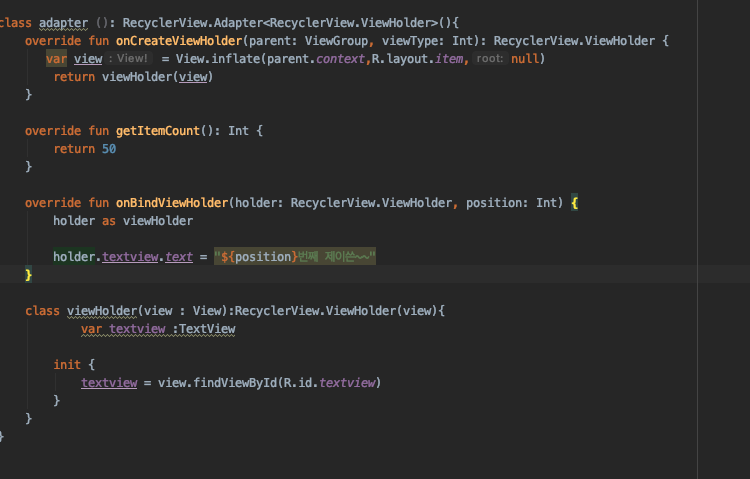This screenshot has width=750, height=479.
Task: Click 'viewType: Int' parameter
Action: pos(427,41)
